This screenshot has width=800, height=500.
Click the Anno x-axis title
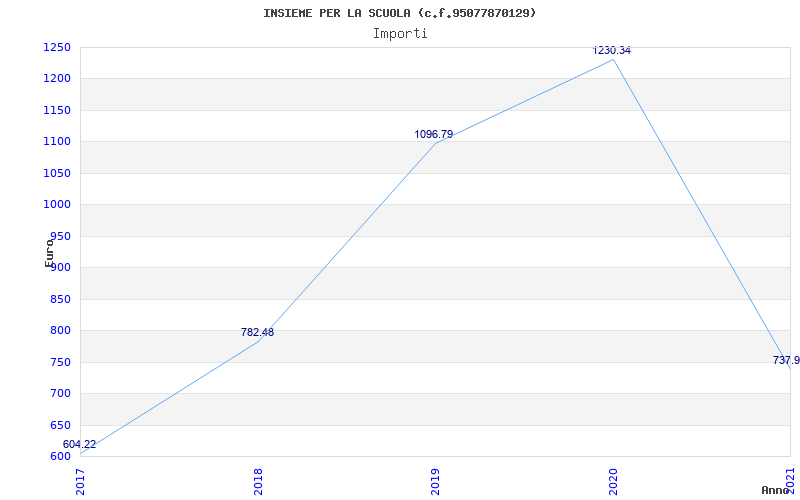[x=776, y=490]
